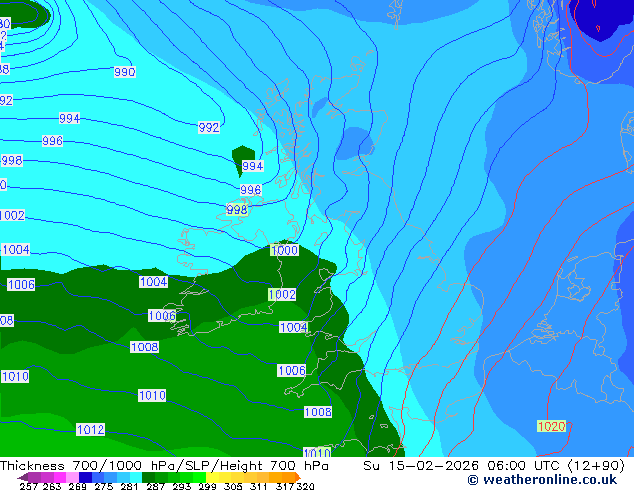Screen dimensions: 634x490
Task: Click the date 'Su 15-02-2026 06:00 UTC (12+90)'
Action: tap(494, 465)
